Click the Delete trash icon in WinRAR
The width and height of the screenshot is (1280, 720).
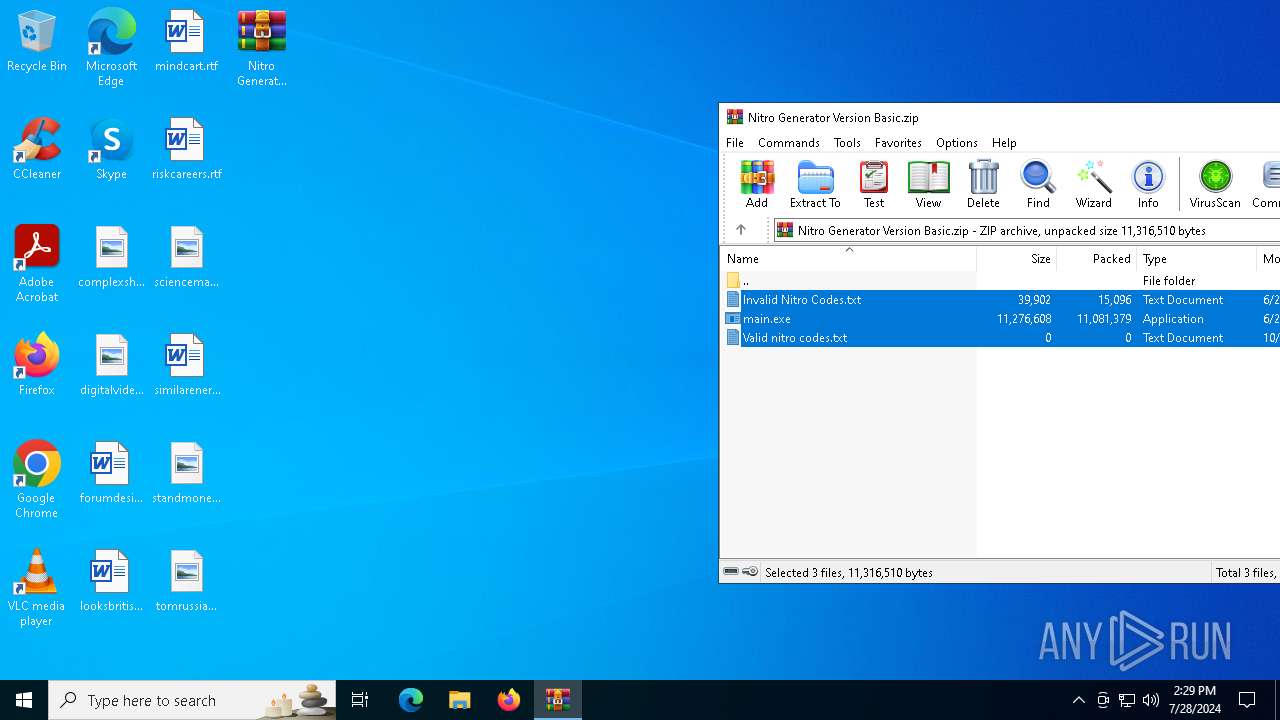pos(983,184)
